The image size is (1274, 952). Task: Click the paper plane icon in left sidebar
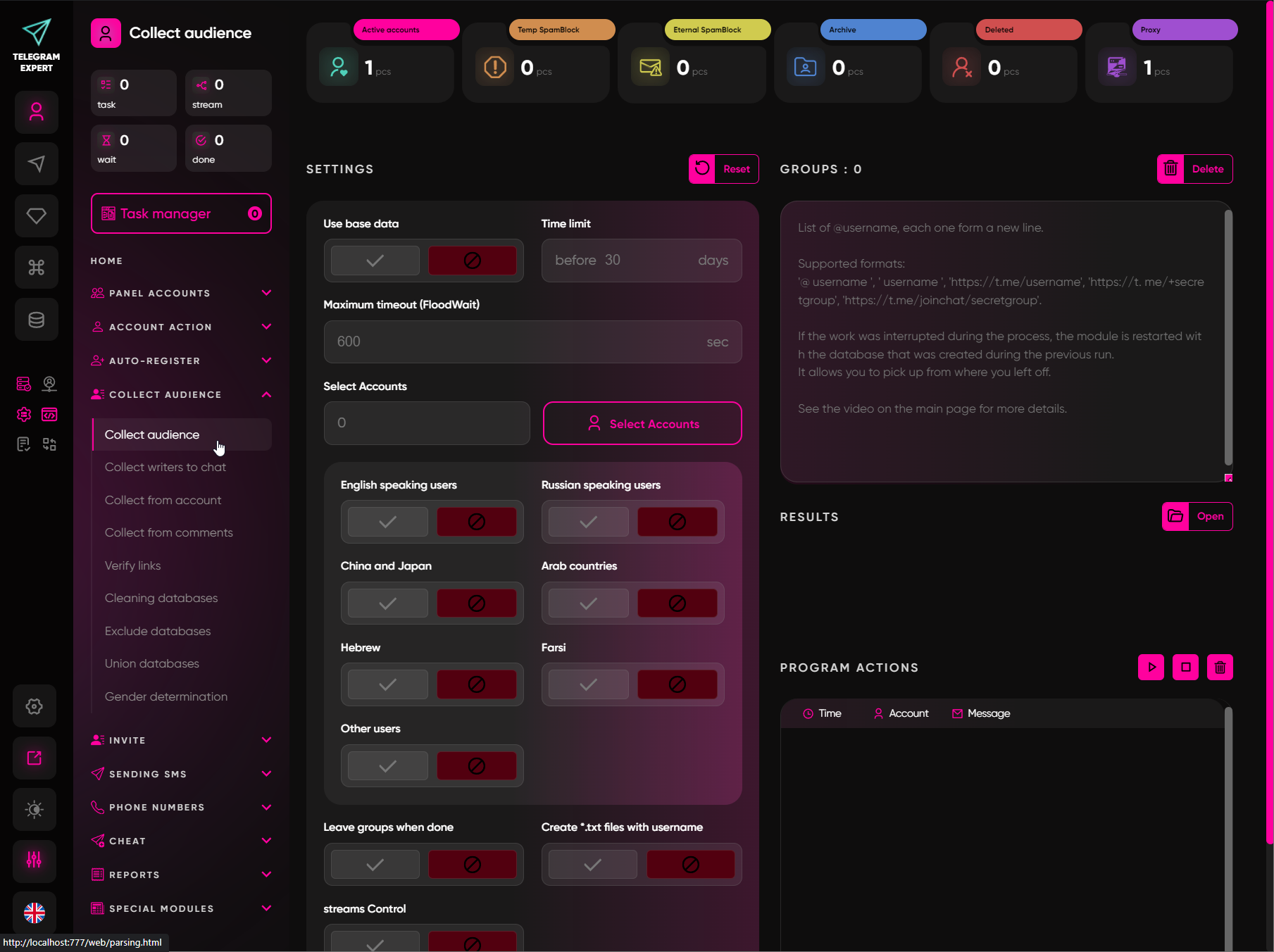pos(36,164)
